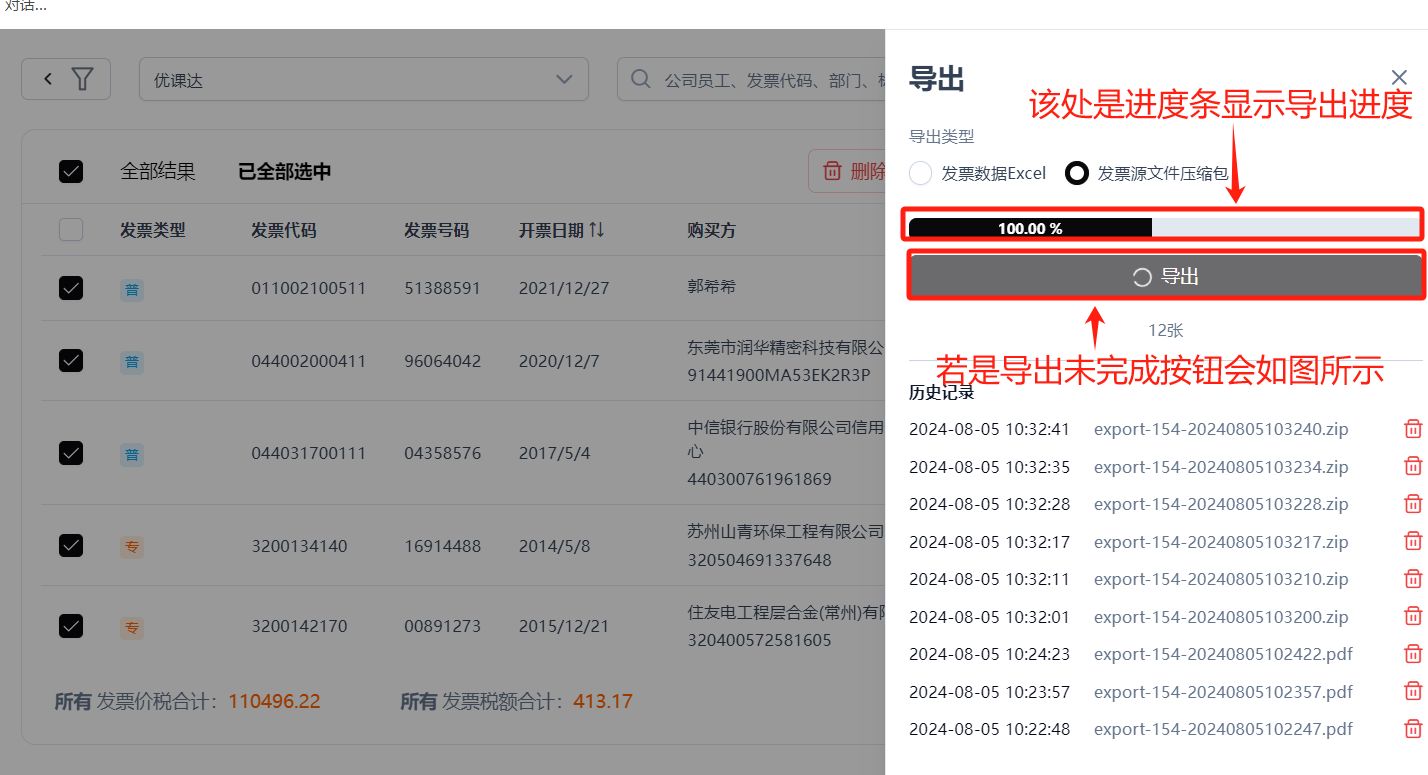The width and height of the screenshot is (1428, 775).
Task: Uncheck invoice 011002100511 row checkbox
Action: coord(71,288)
